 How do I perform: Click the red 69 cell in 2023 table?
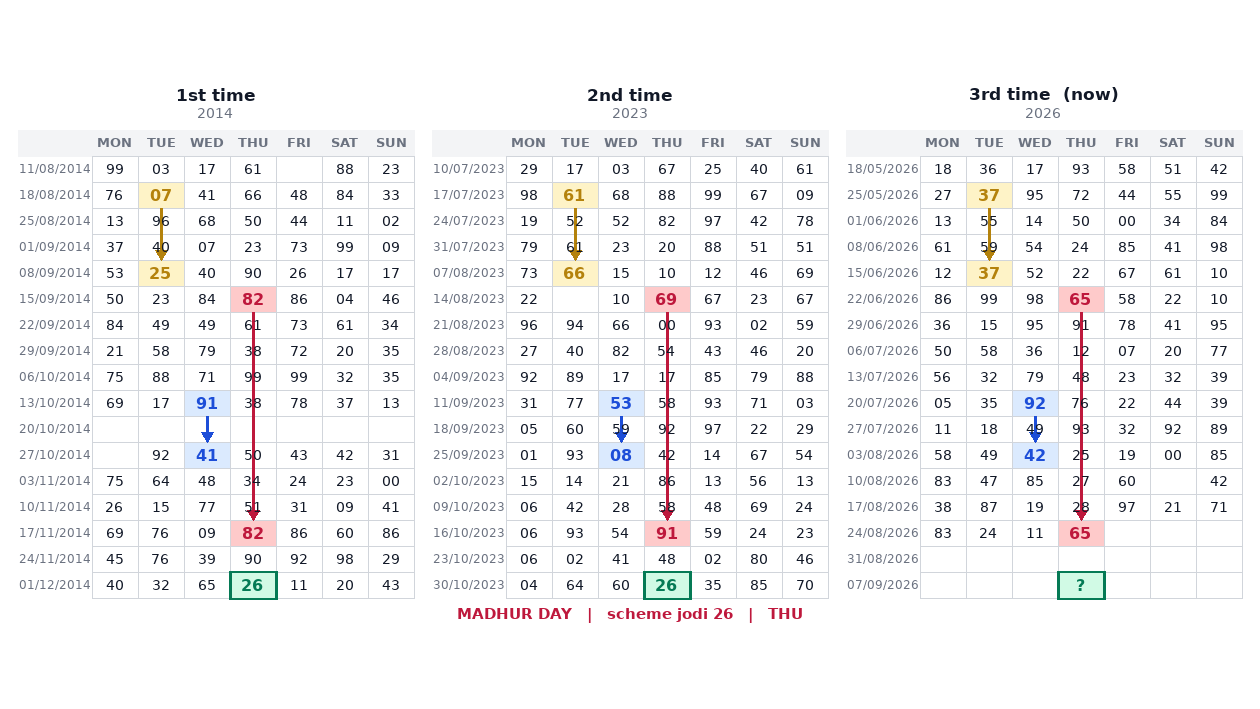click(x=667, y=299)
